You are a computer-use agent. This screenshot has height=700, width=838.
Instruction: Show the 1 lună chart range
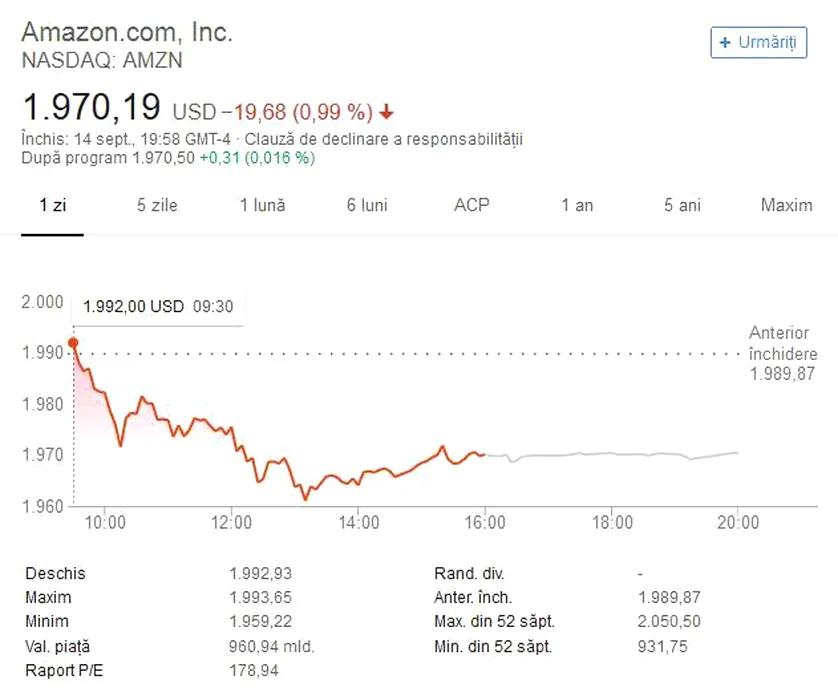point(262,205)
